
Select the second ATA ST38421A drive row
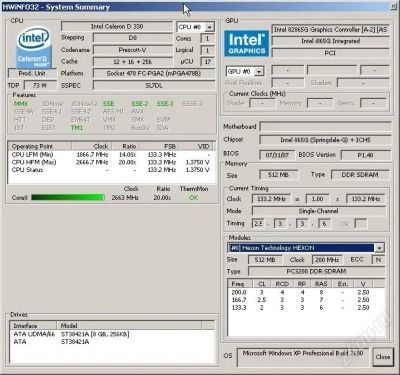click(x=112, y=342)
